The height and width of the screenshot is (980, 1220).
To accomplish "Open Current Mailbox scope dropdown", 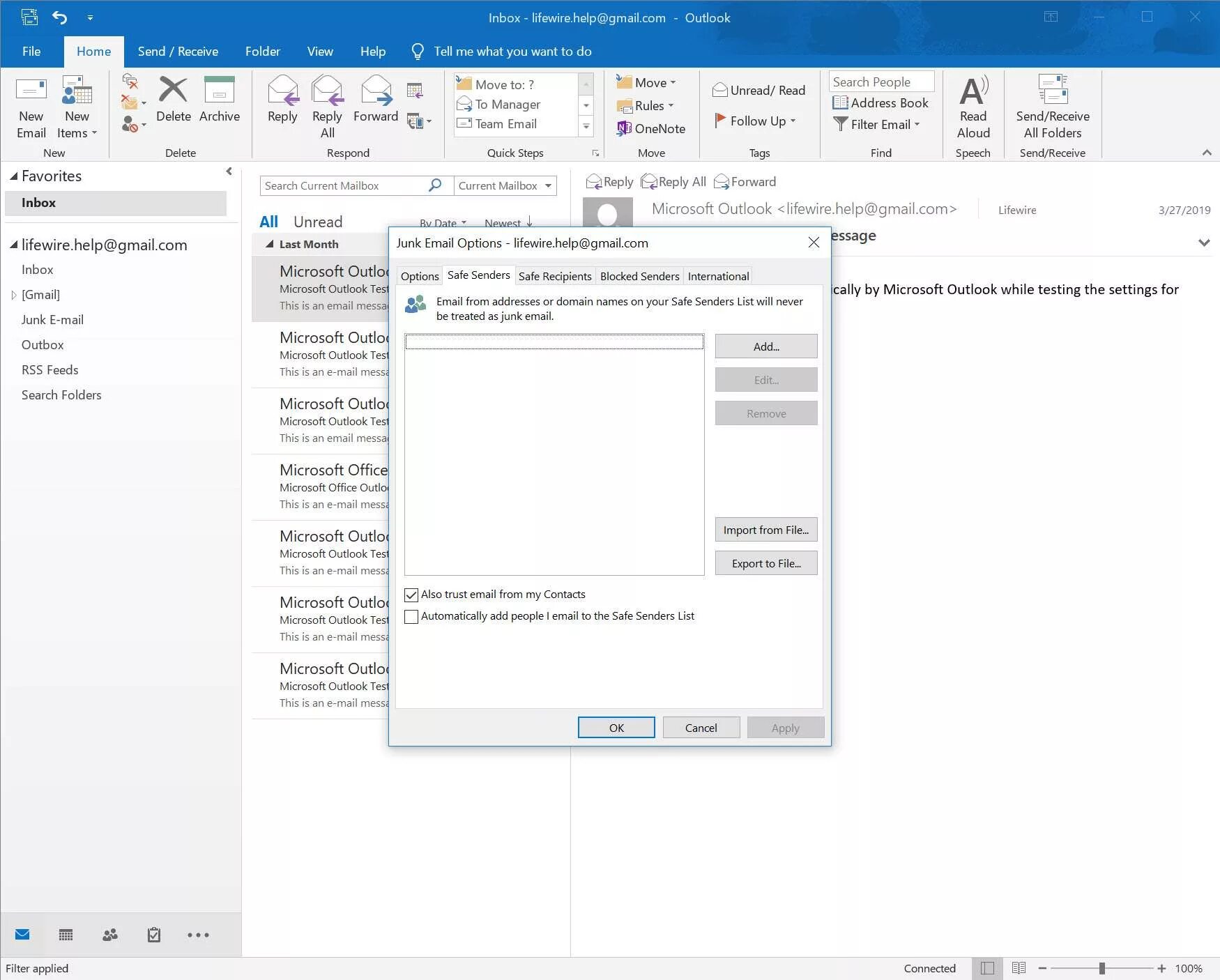I will pyautogui.click(x=505, y=185).
